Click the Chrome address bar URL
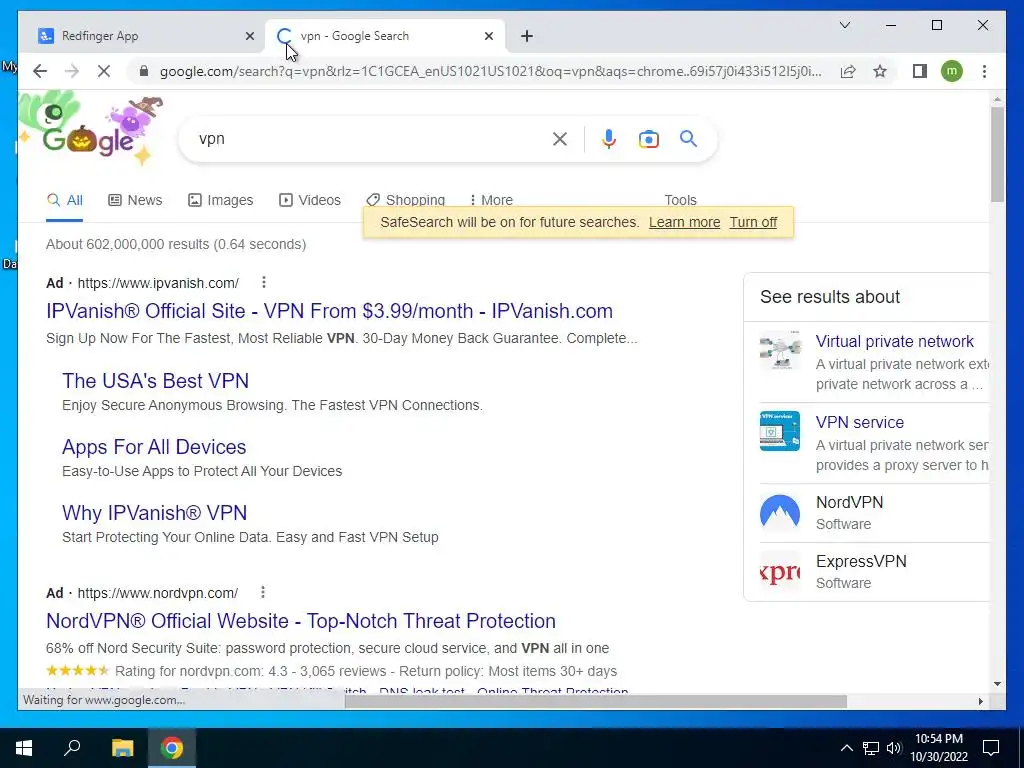1024x768 pixels. point(491,71)
